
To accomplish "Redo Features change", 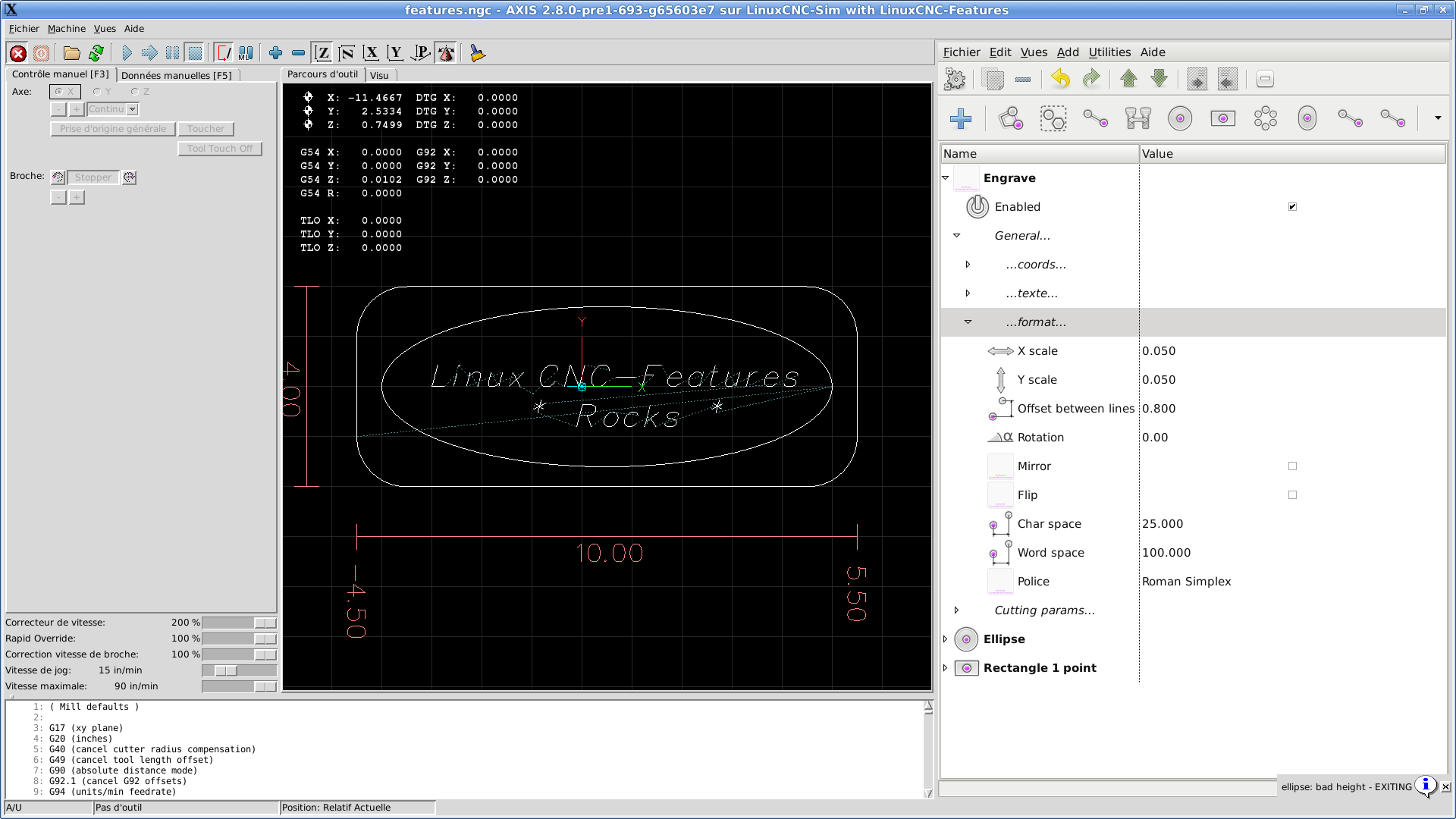I will point(1091,79).
